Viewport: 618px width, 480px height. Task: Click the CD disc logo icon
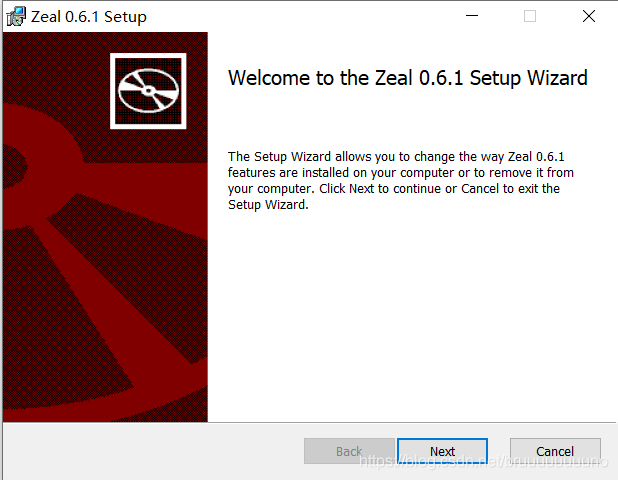pyautogui.click(x=147, y=90)
